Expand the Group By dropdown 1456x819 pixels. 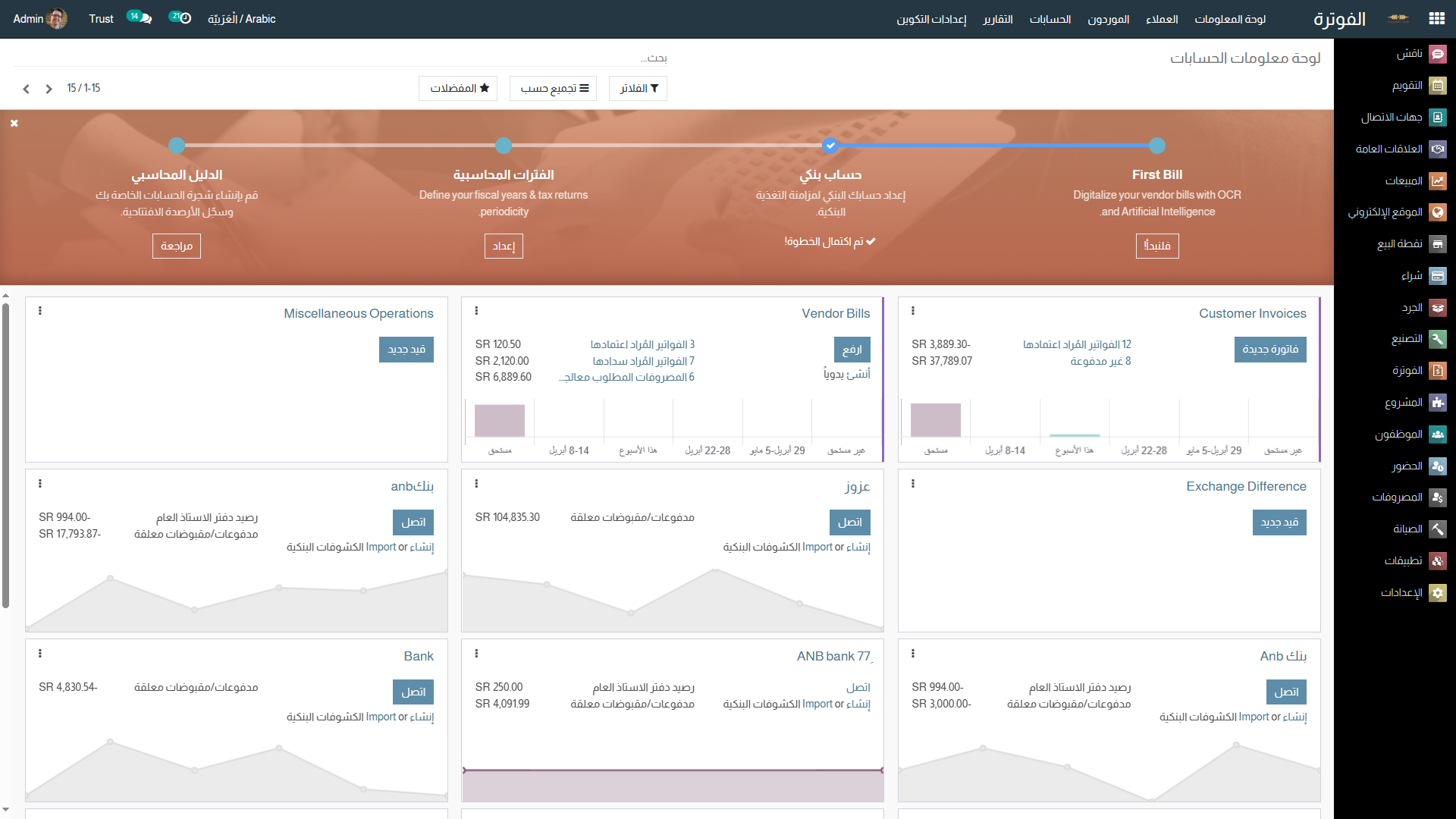pyautogui.click(x=554, y=88)
